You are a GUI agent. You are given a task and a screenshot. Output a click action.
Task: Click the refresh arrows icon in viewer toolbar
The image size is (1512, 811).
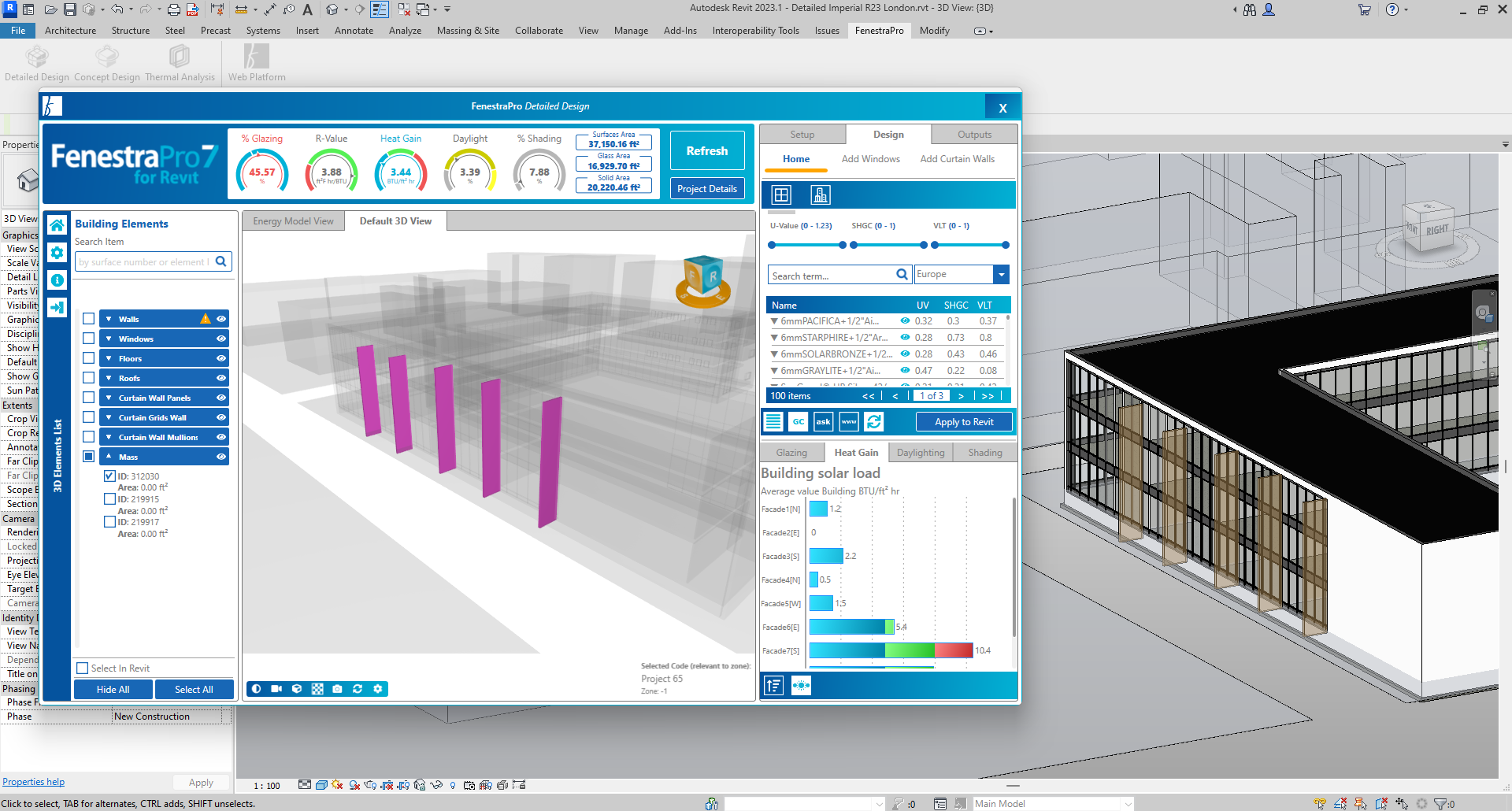click(358, 689)
